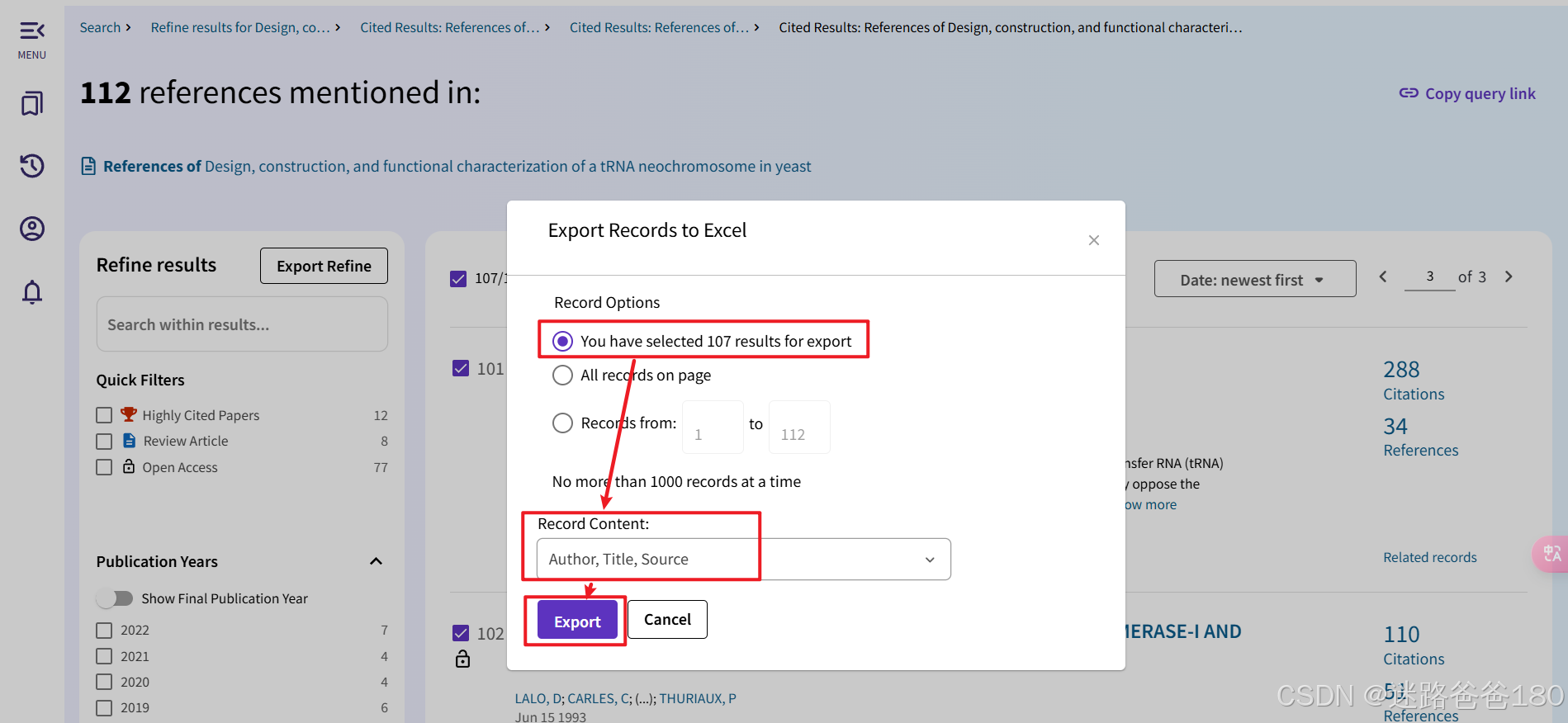This screenshot has height=723, width=1568.
Task: Go to next results page arrow
Action: point(1509,276)
